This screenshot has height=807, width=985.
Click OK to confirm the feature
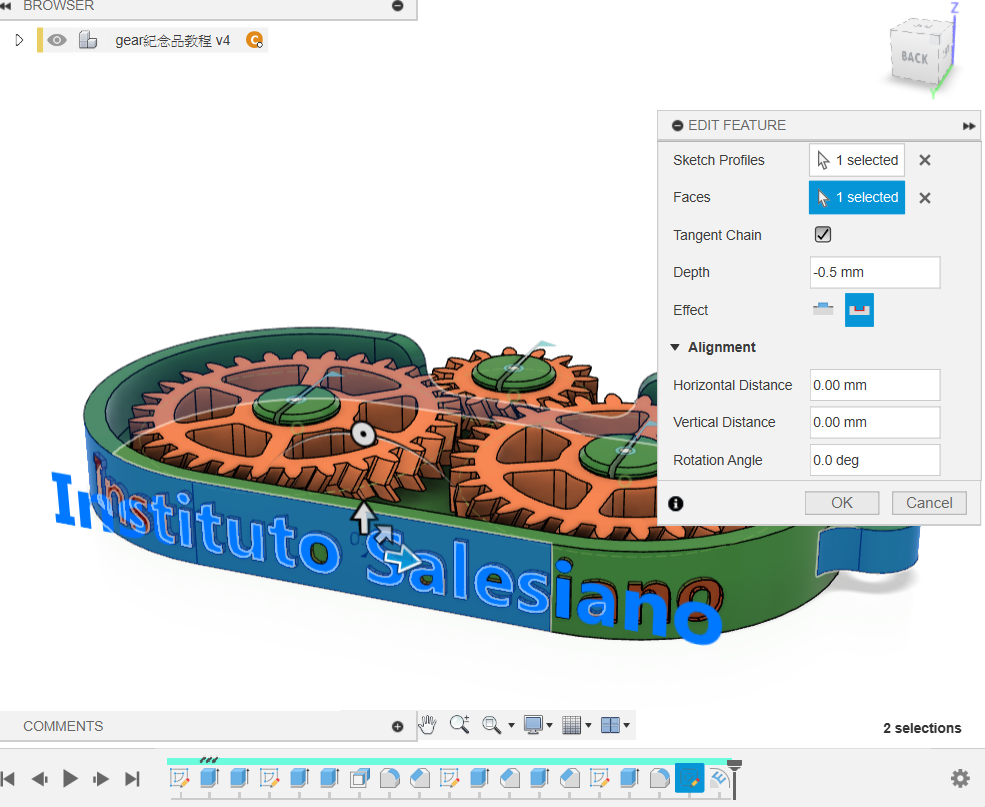[x=842, y=503]
